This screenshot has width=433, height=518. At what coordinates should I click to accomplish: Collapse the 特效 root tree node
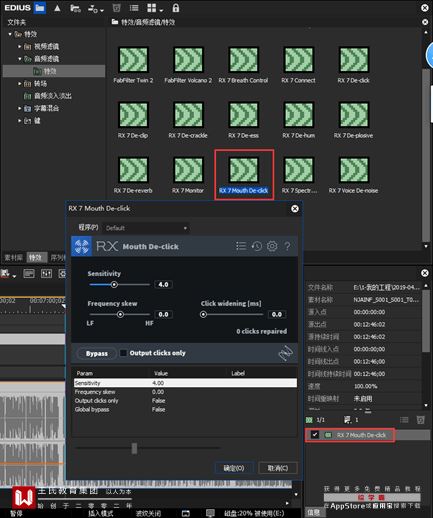pyautogui.click(x=10, y=34)
